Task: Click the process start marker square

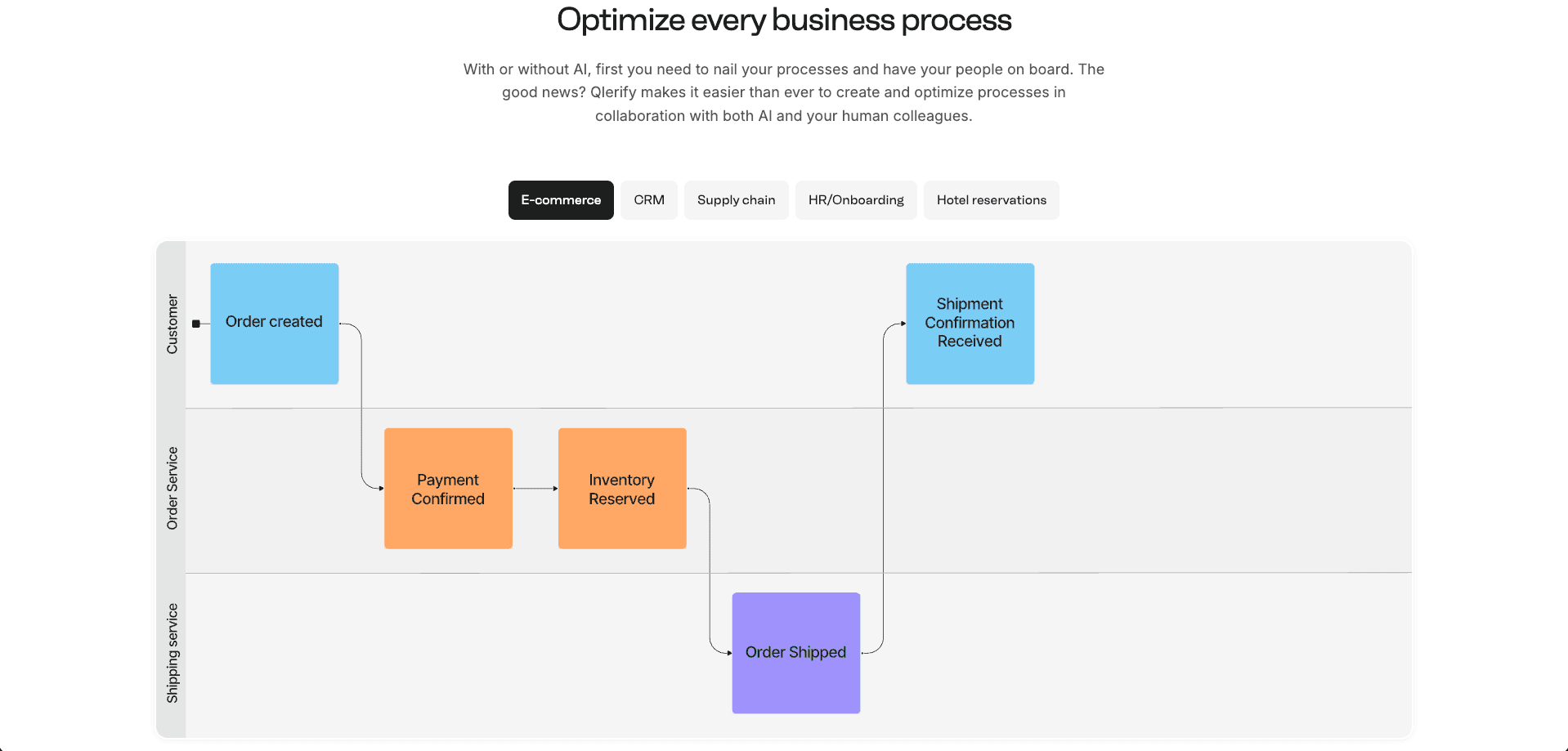Action: click(196, 323)
